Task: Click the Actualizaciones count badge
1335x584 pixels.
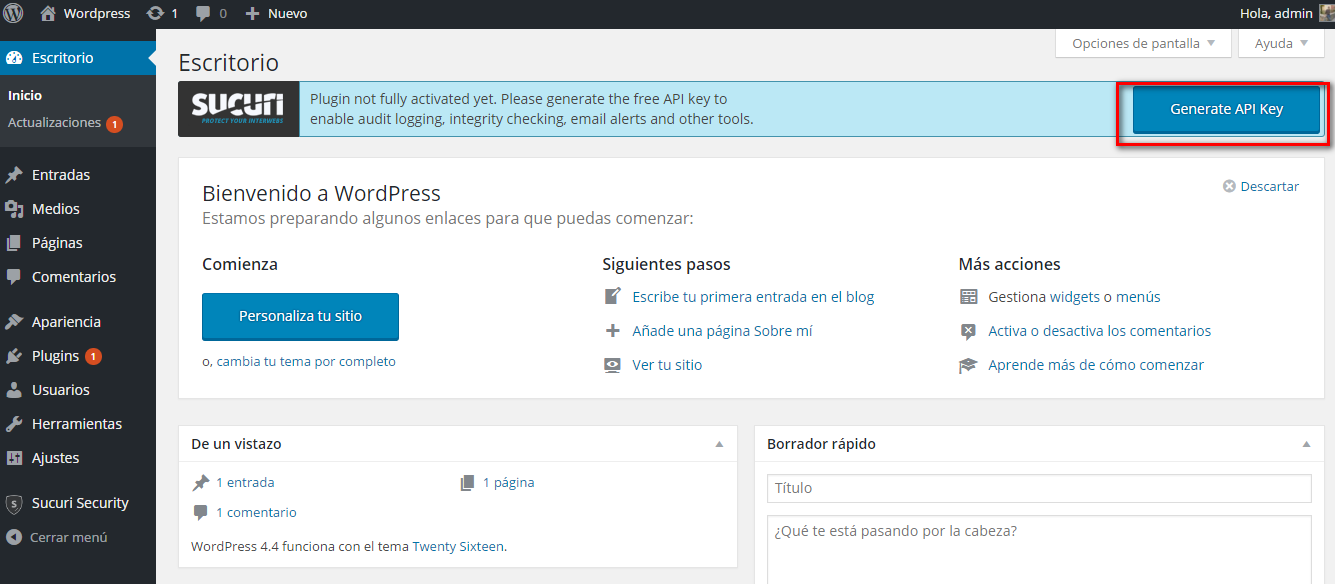Action: coord(114,124)
